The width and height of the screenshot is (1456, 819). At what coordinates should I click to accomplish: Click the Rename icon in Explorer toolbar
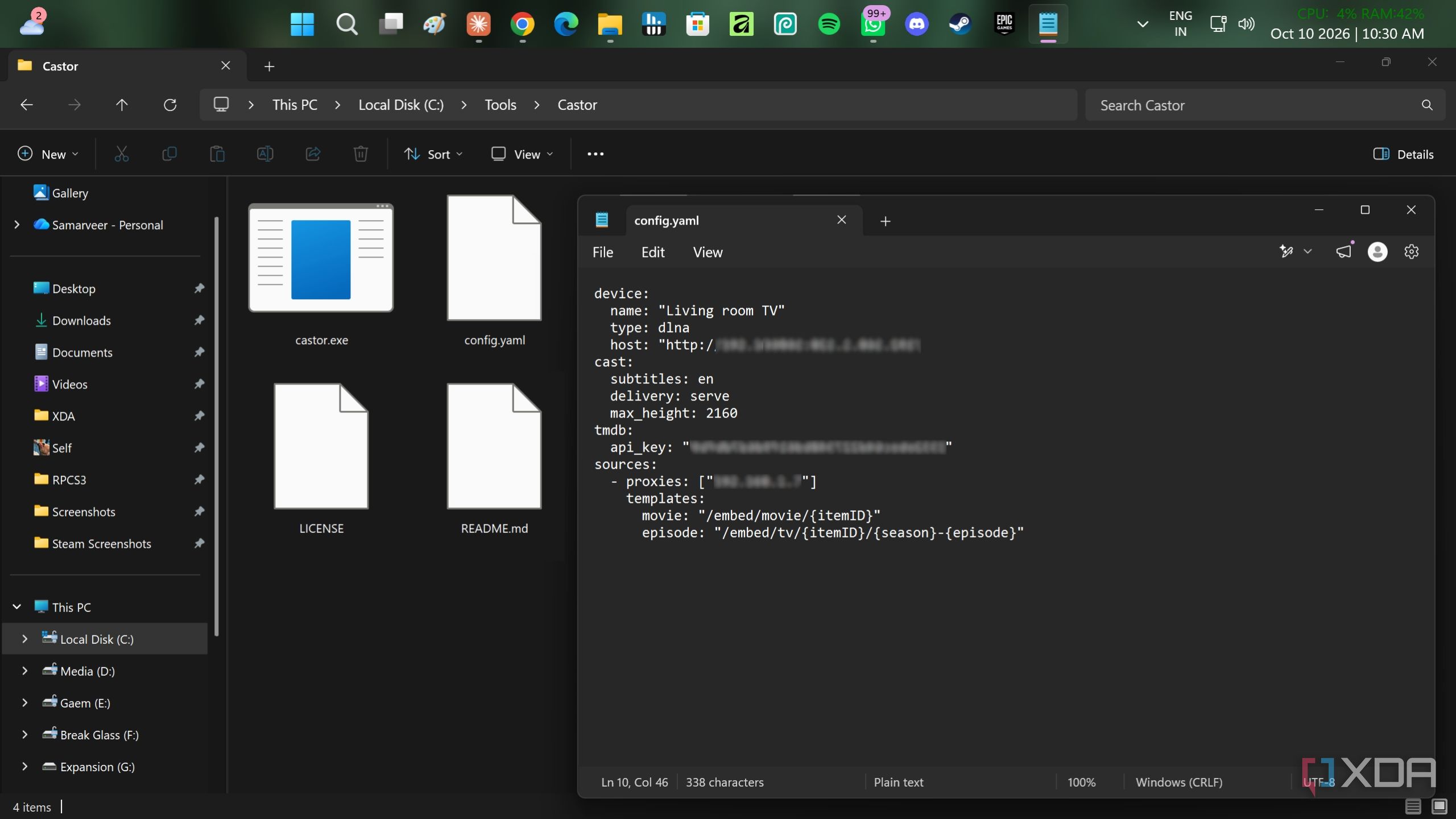pyautogui.click(x=265, y=154)
